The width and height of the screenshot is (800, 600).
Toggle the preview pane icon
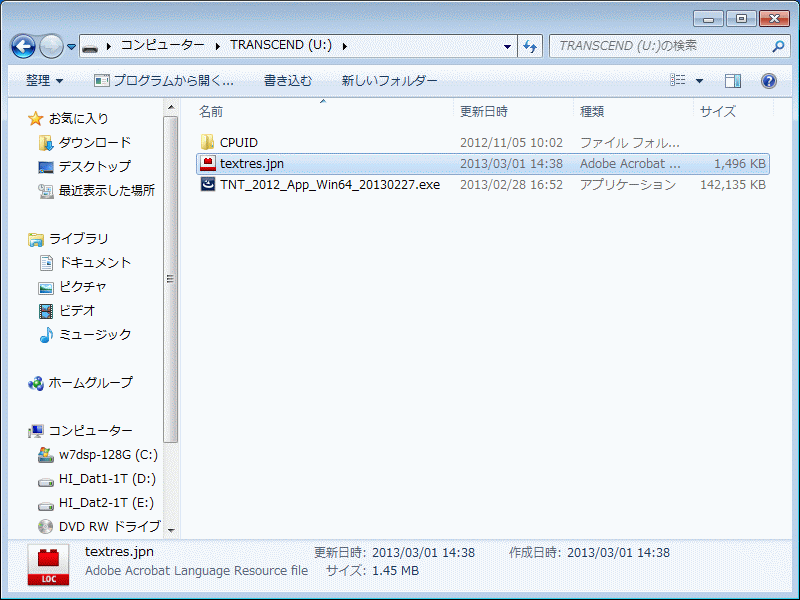click(x=733, y=81)
